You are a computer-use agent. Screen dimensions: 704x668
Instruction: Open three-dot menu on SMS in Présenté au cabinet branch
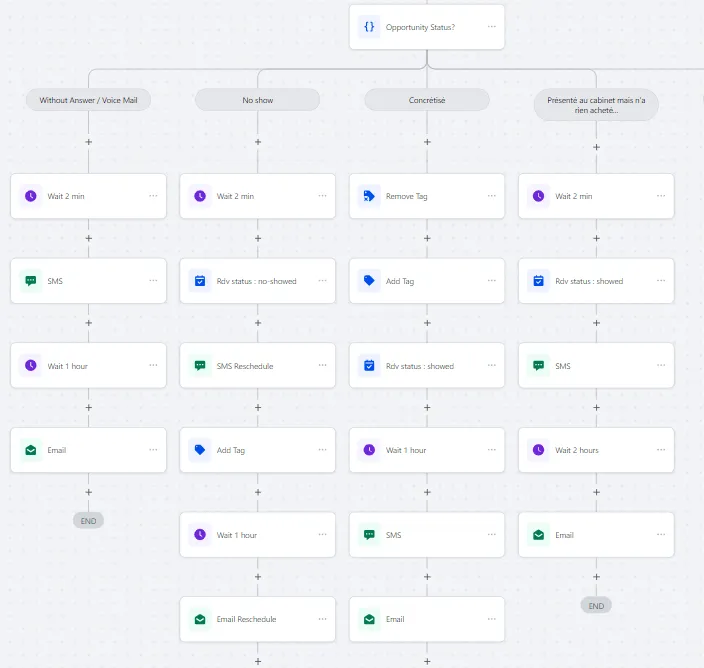[661, 365]
